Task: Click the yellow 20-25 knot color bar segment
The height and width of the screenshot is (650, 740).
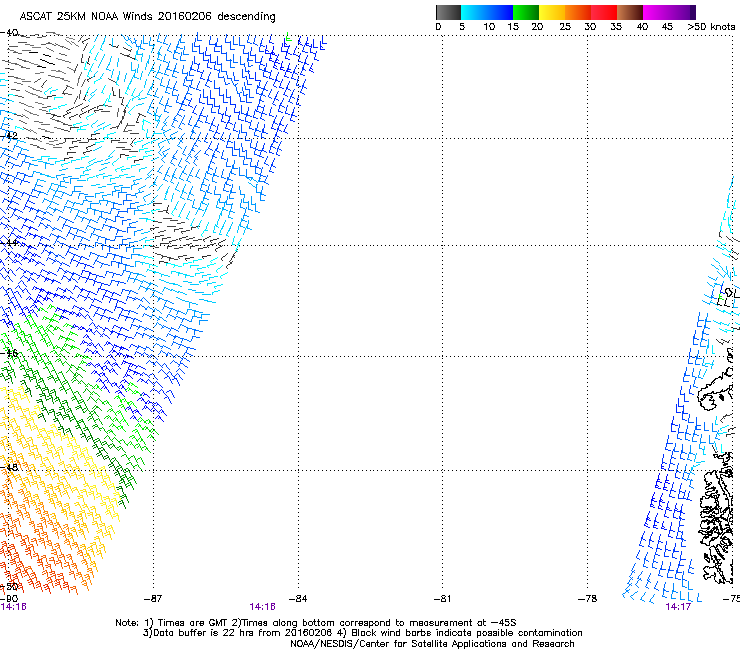Action: coord(552,12)
